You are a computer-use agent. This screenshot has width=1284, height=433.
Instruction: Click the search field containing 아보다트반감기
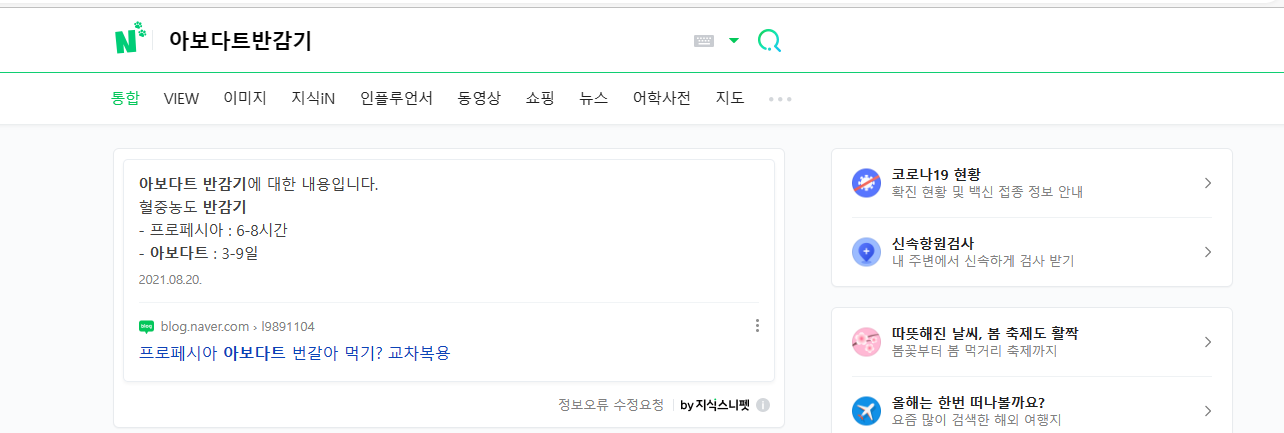pyautogui.click(x=420, y=41)
